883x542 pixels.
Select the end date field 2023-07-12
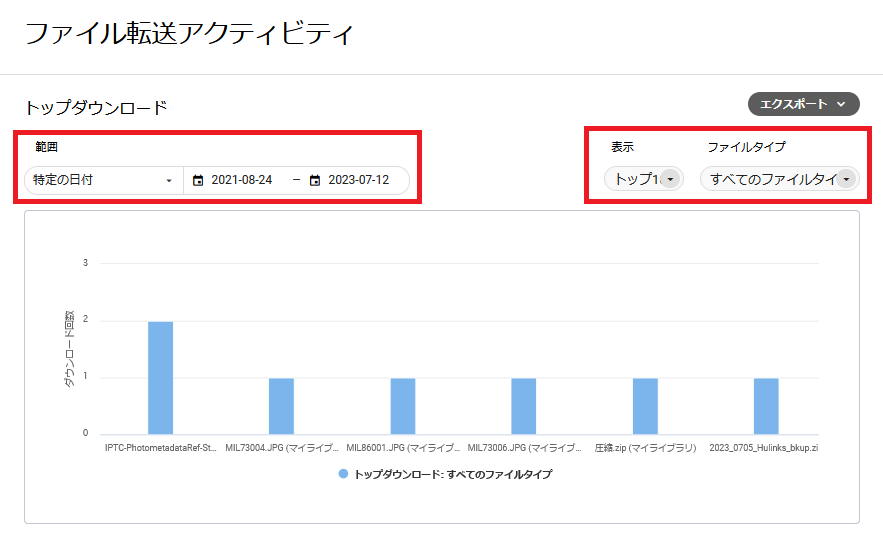coord(358,180)
